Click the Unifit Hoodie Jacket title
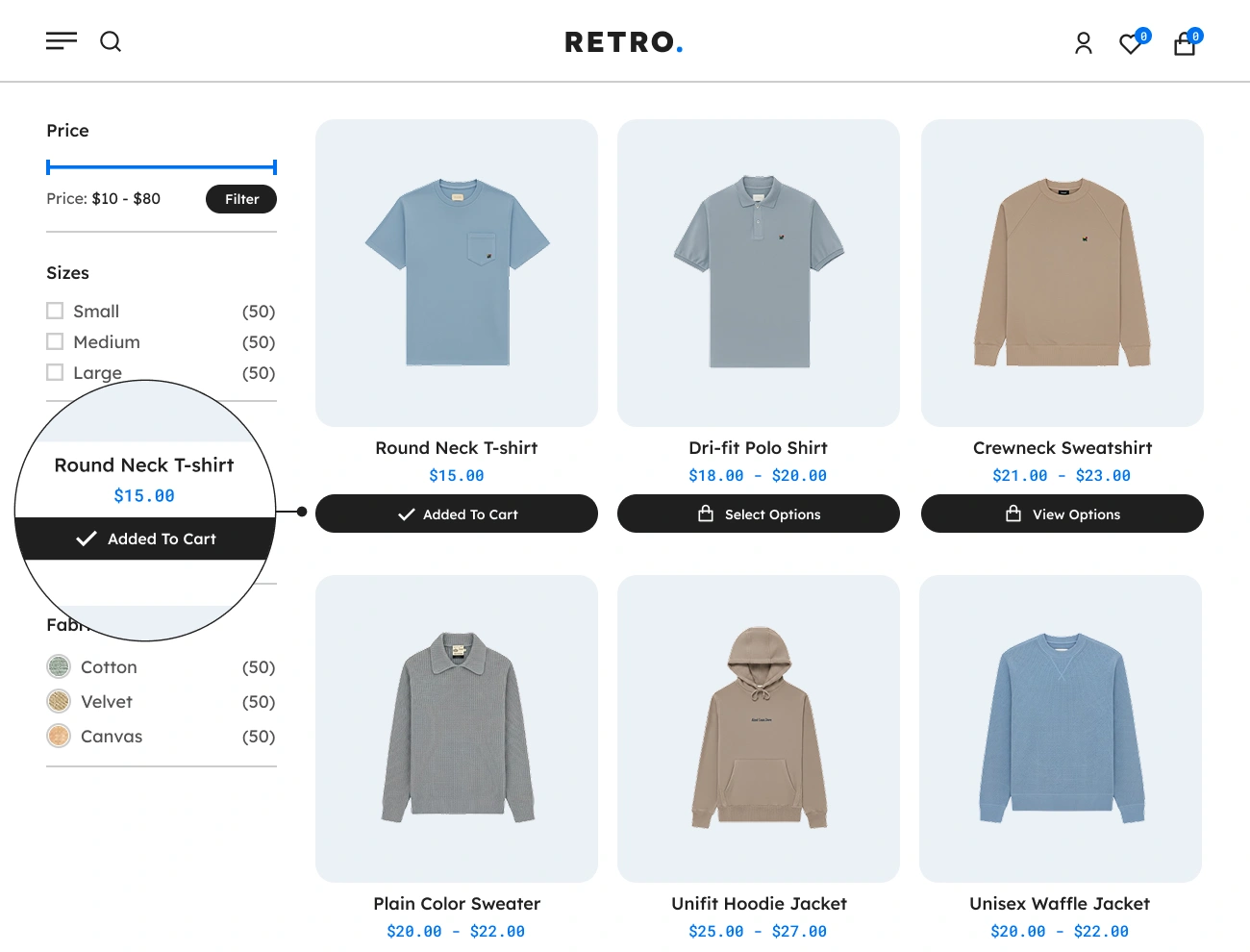Screen dimensions: 1250x952 (x=759, y=904)
